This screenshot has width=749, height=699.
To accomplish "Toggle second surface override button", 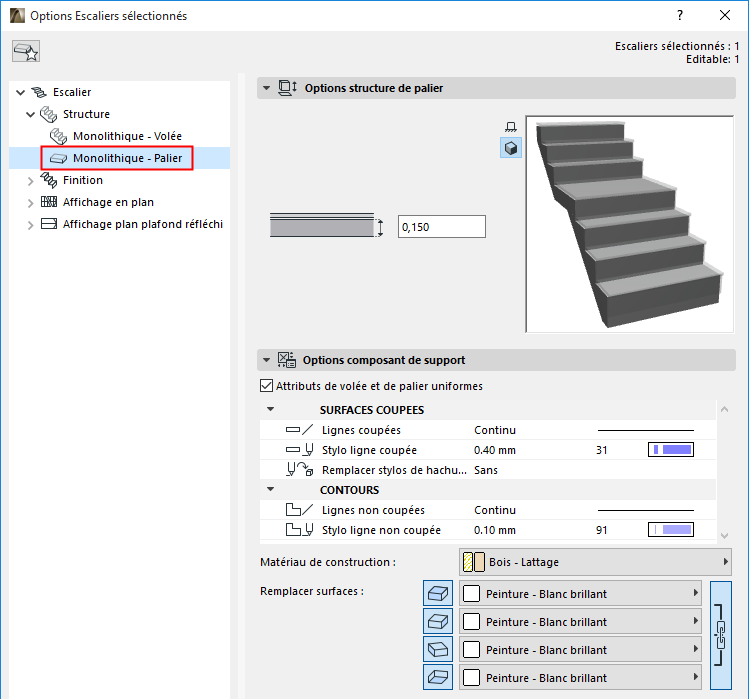I will pos(438,622).
